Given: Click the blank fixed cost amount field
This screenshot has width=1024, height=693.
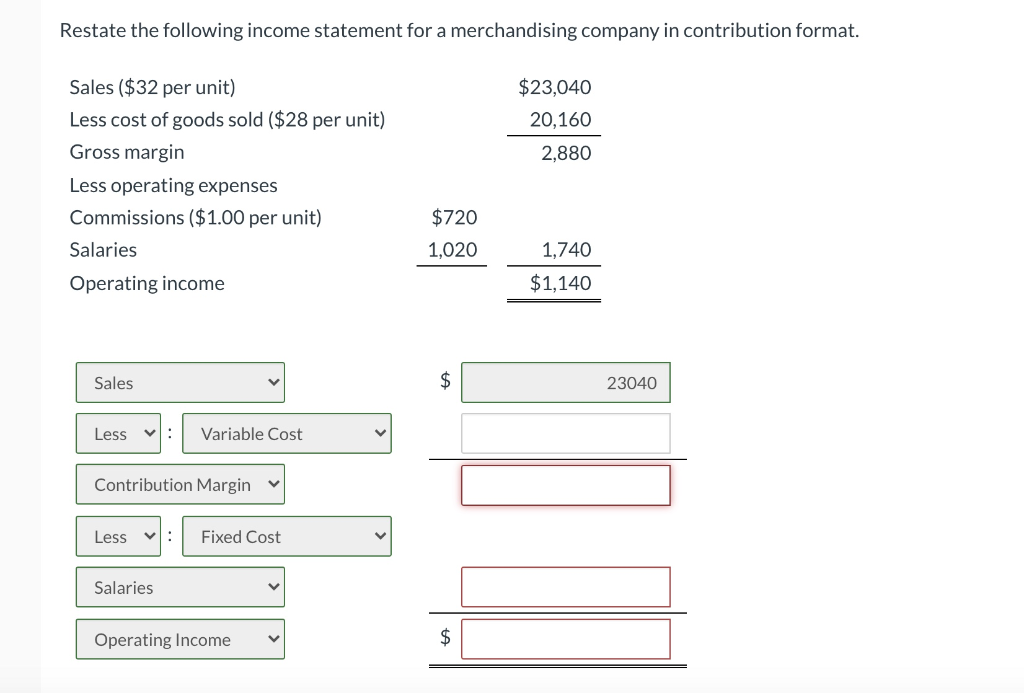Looking at the screenshot, I should tap(566, 587).
